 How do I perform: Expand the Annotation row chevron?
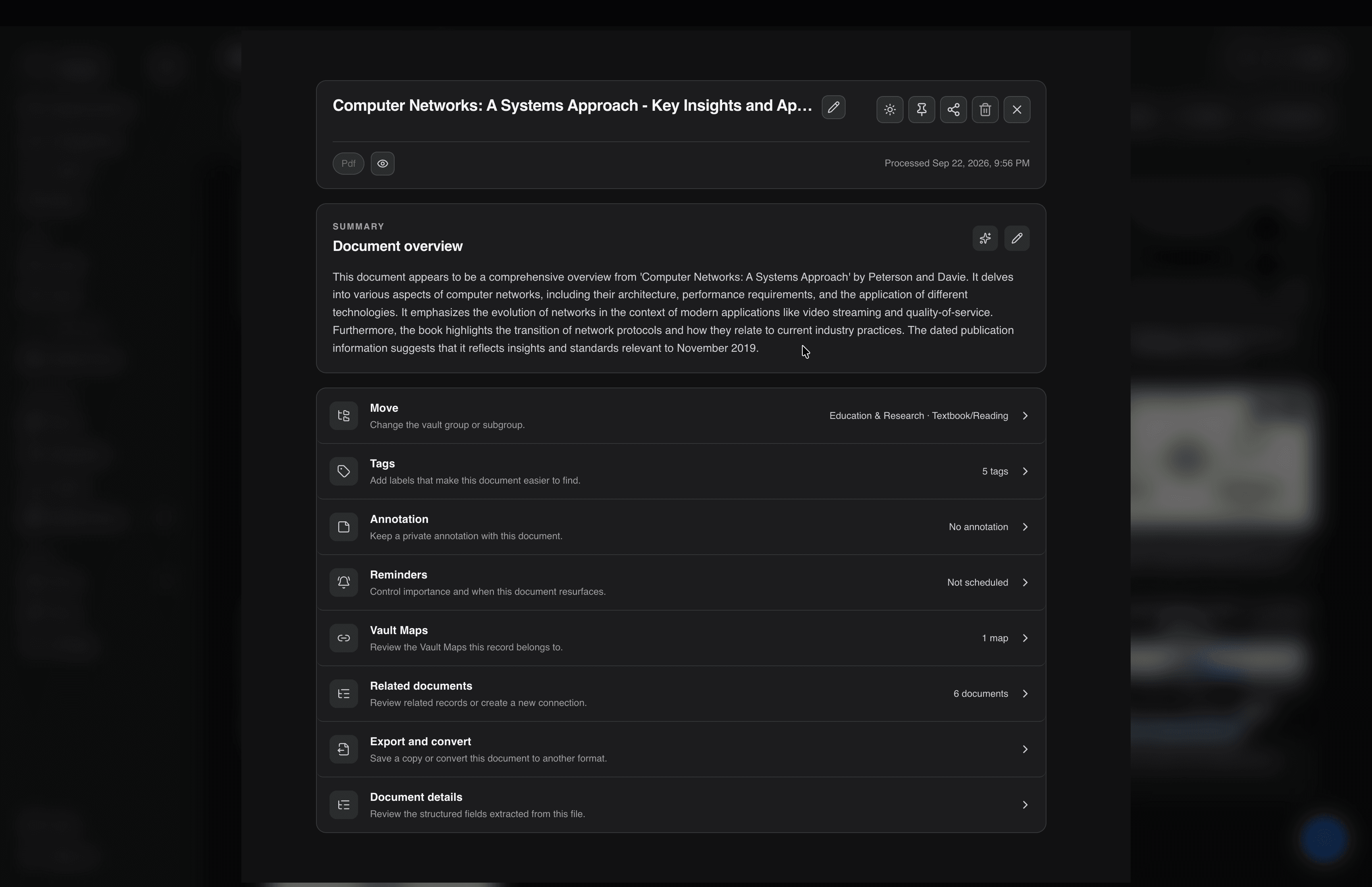(x=1025, y=527)
